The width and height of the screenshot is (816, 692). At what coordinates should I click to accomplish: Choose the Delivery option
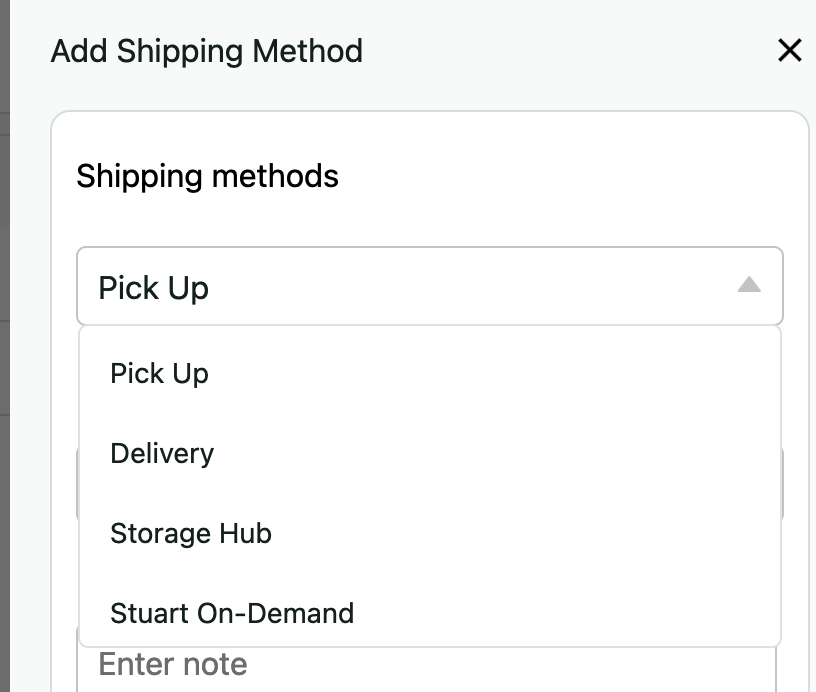pos(162,454)
